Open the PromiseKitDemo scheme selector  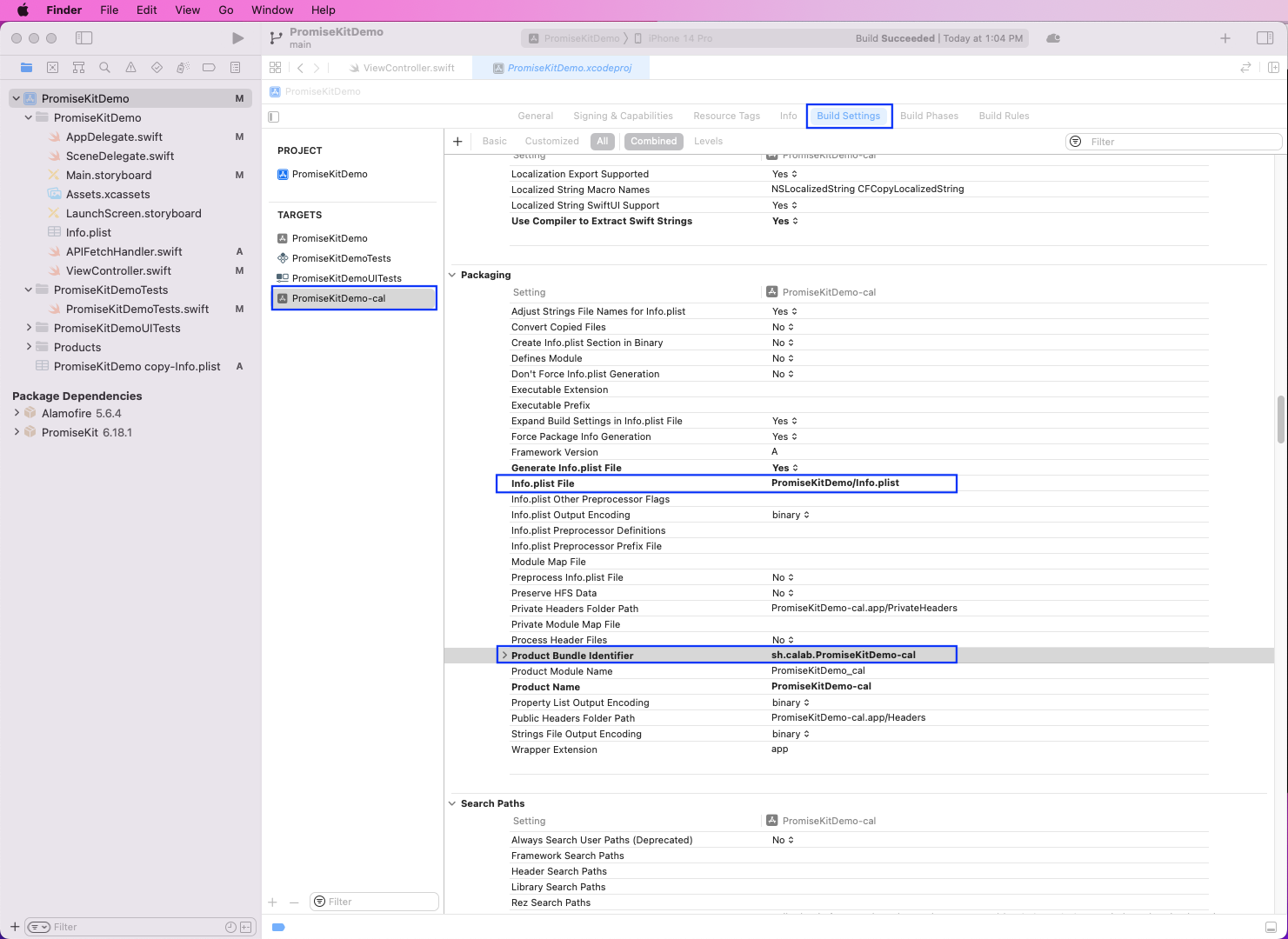575,38
